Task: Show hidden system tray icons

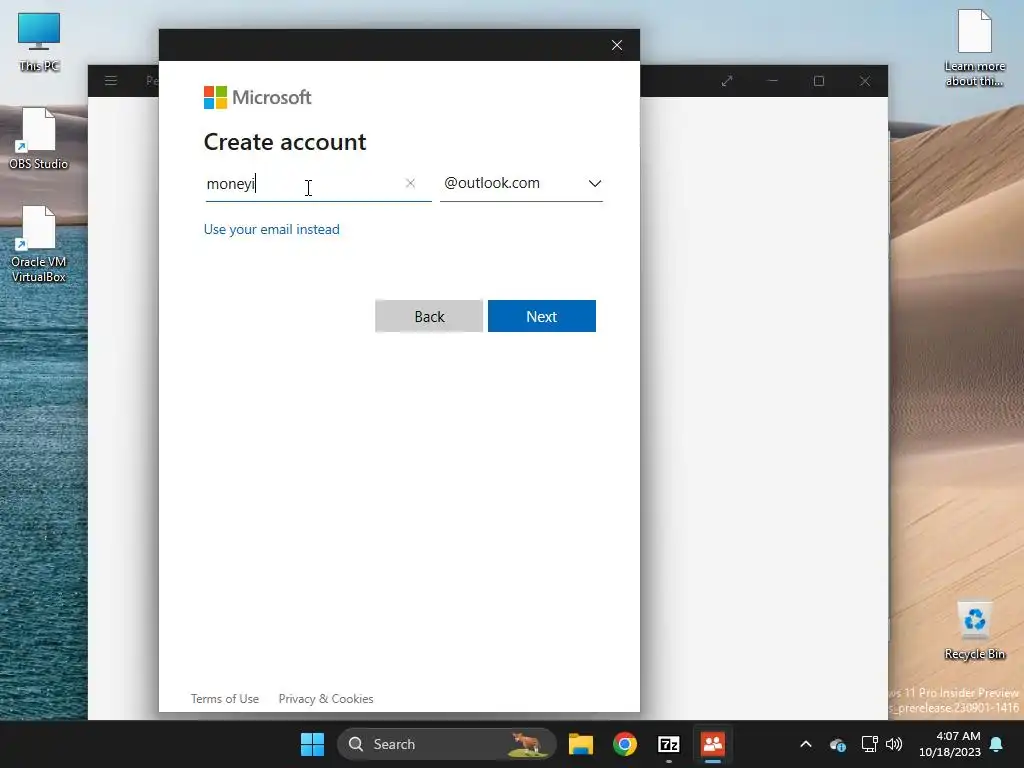Action: tap(806, 744)
